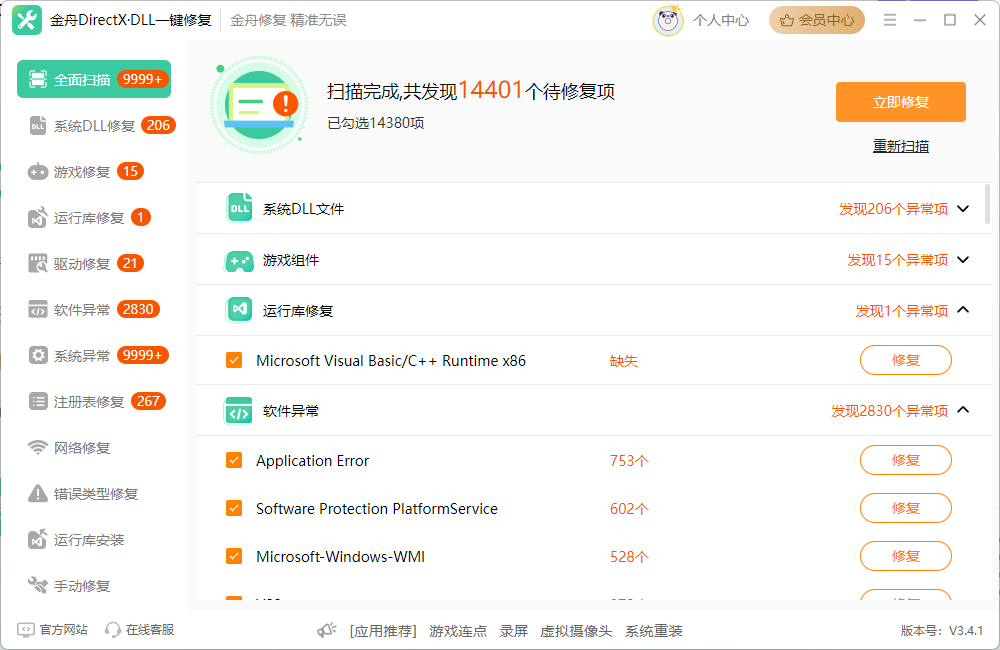The width and height of the screenshot is (1000, 650).
Task: Click the wrench icon for 手动修复
Action: point(38,585)
